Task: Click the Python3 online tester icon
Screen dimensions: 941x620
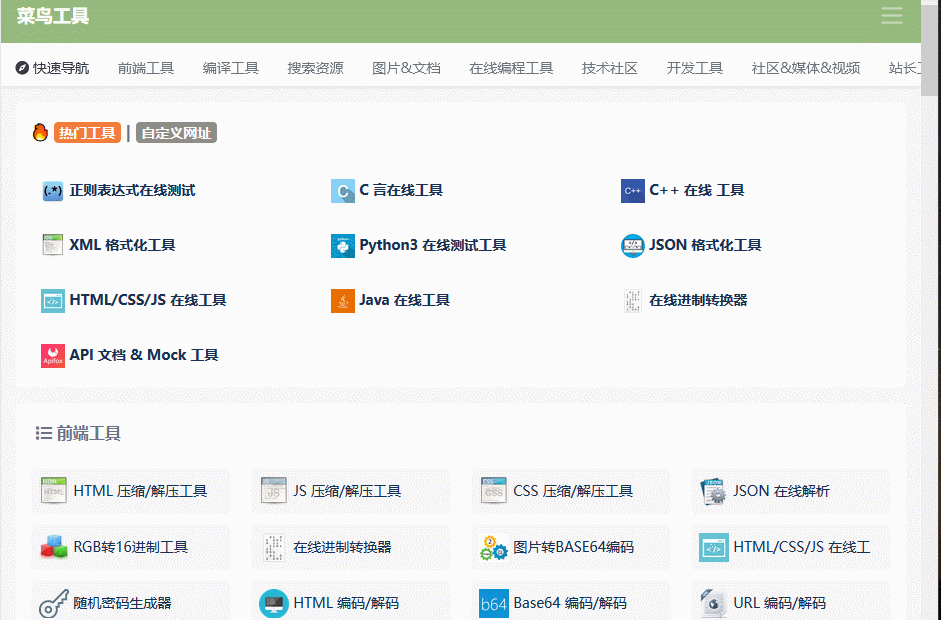Action: 343,246
